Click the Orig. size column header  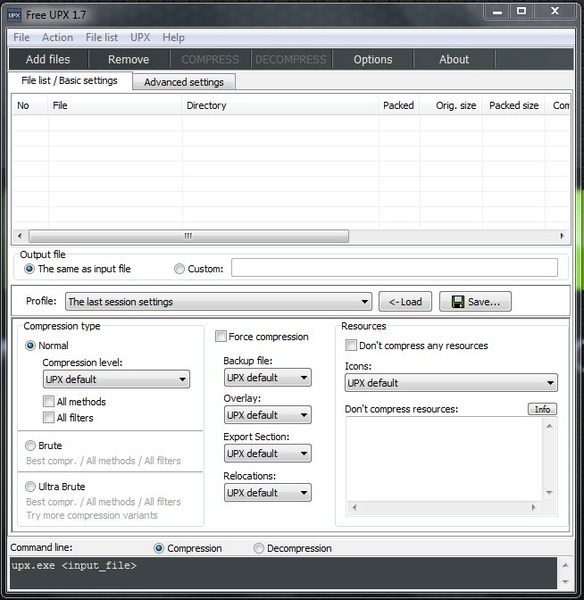(451, 106)
